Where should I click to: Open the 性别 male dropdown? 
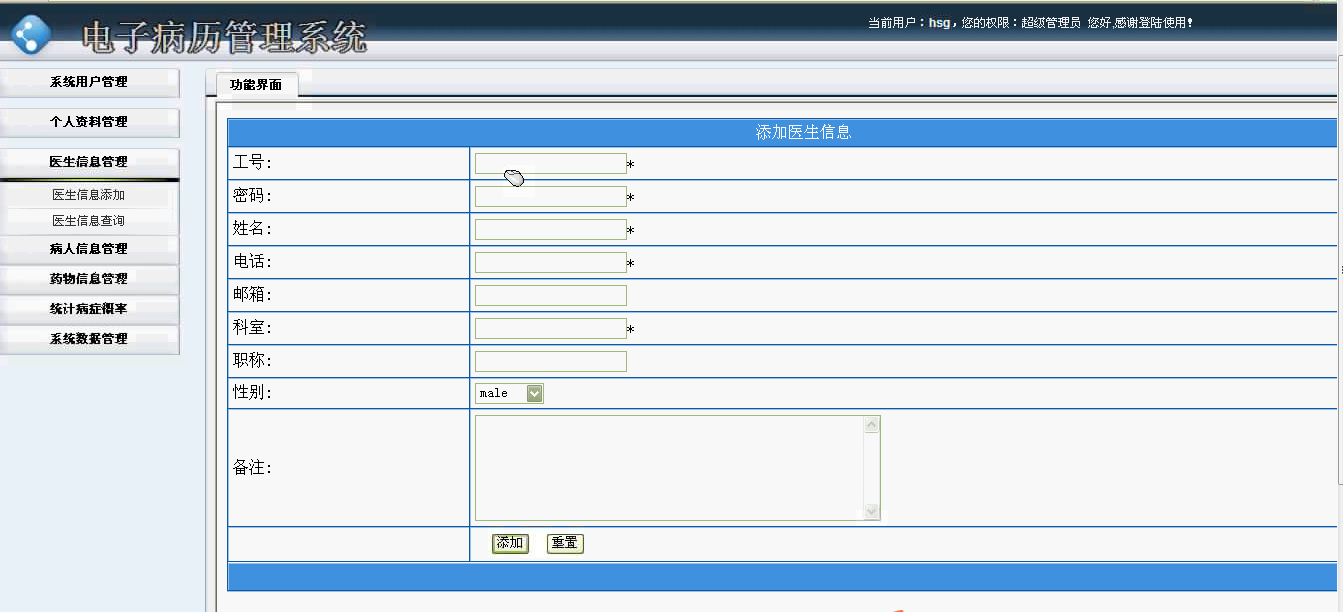509,394
